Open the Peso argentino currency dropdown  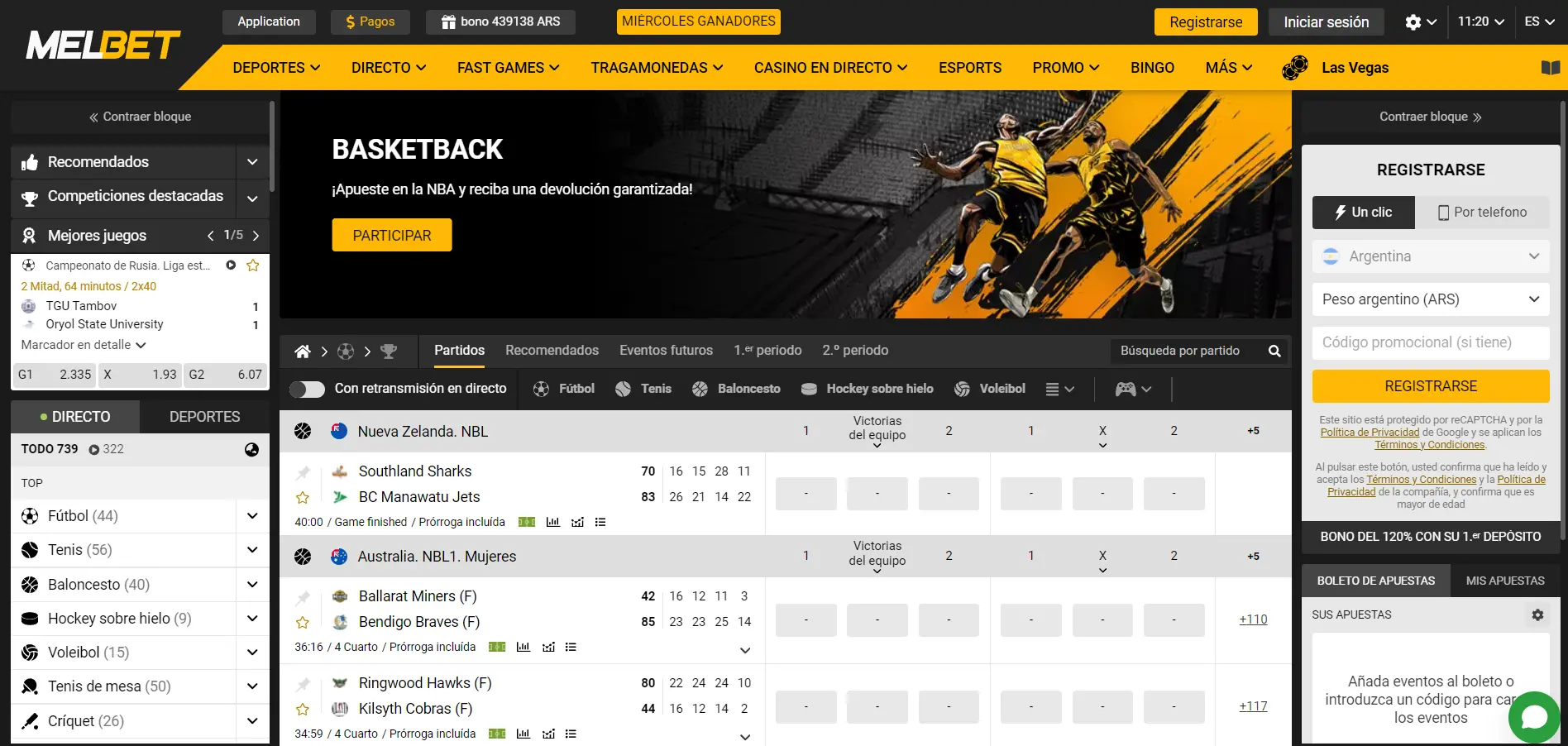1430,299
